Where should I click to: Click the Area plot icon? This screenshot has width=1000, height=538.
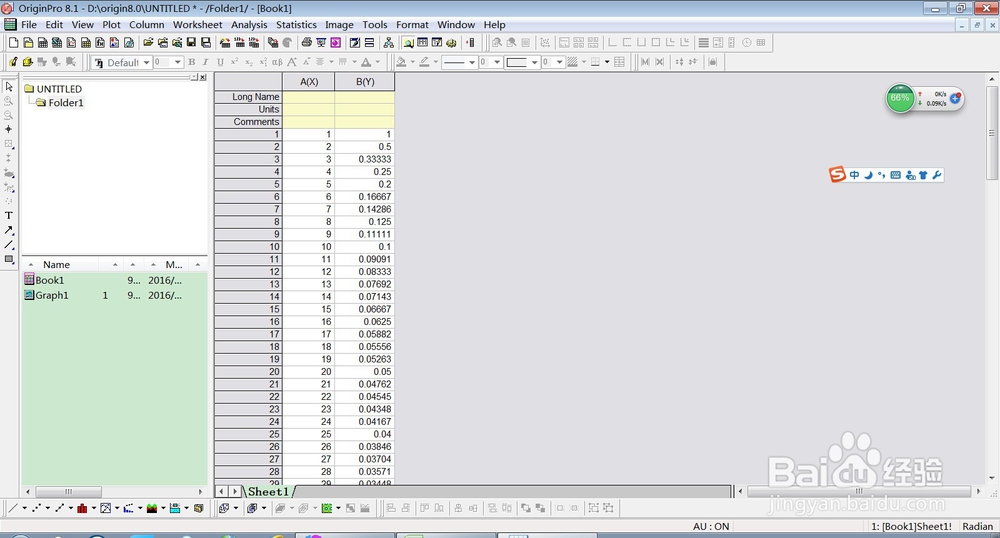[152, 508]
